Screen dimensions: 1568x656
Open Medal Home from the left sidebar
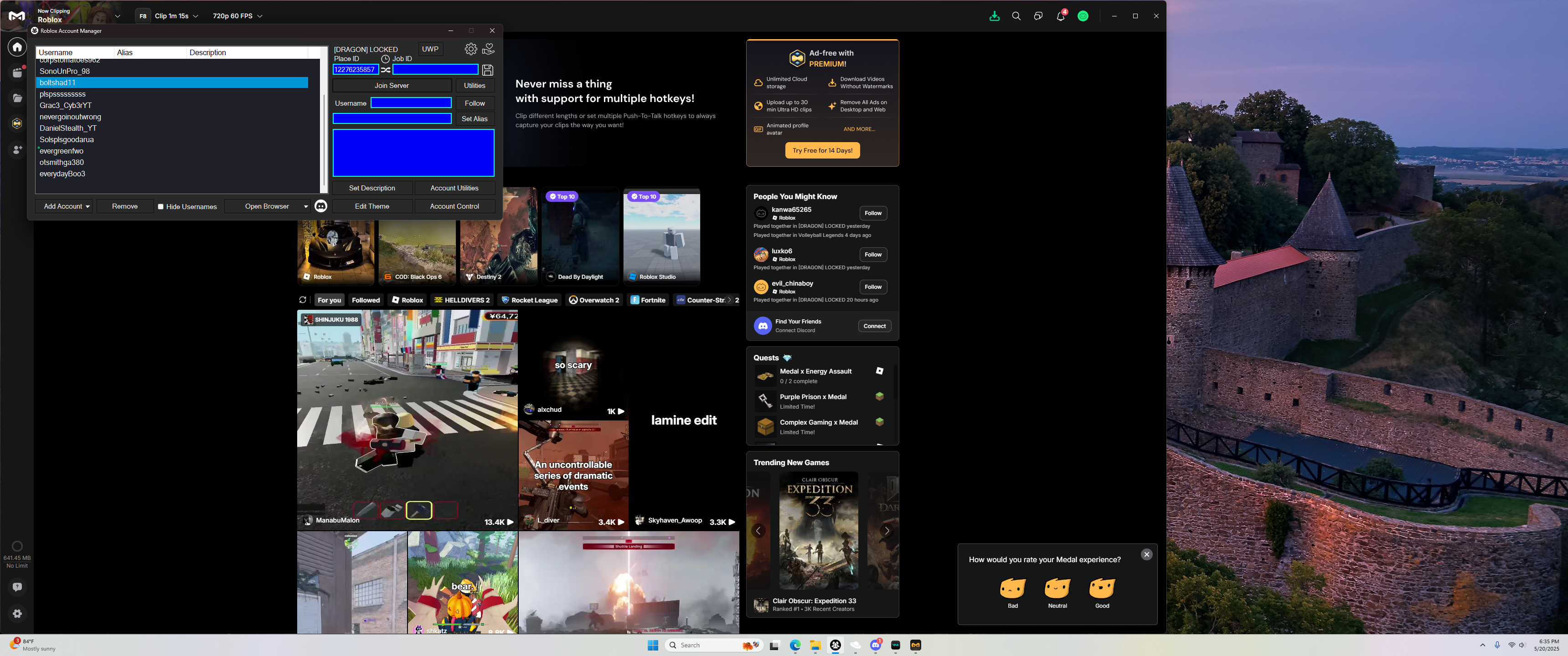pos(17,47)
